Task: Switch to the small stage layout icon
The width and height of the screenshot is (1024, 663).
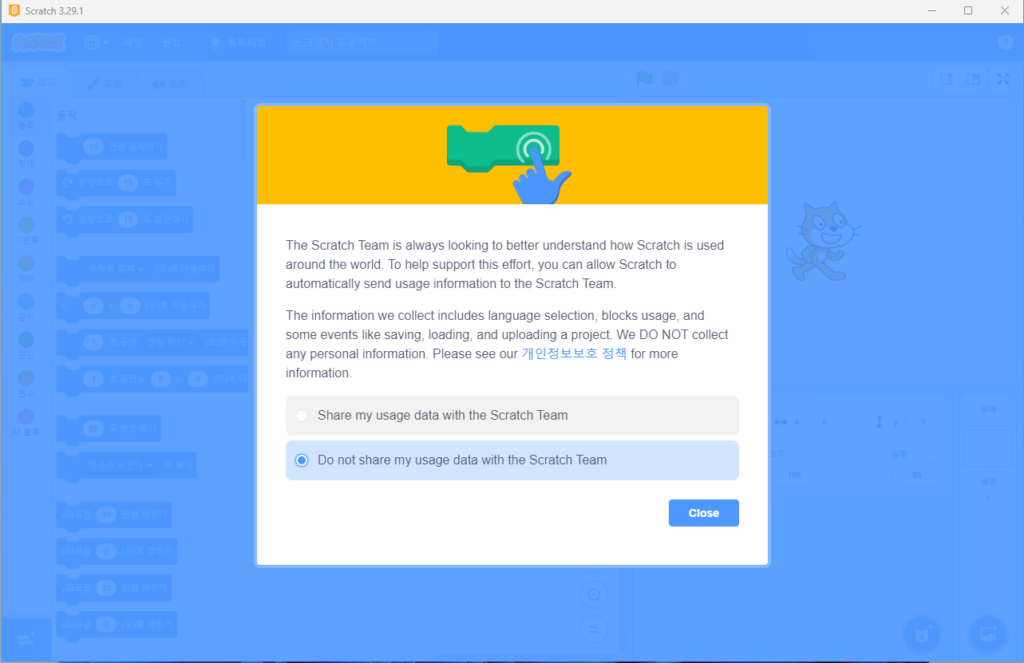Action: pyautogui.click(x=946, y=79)
